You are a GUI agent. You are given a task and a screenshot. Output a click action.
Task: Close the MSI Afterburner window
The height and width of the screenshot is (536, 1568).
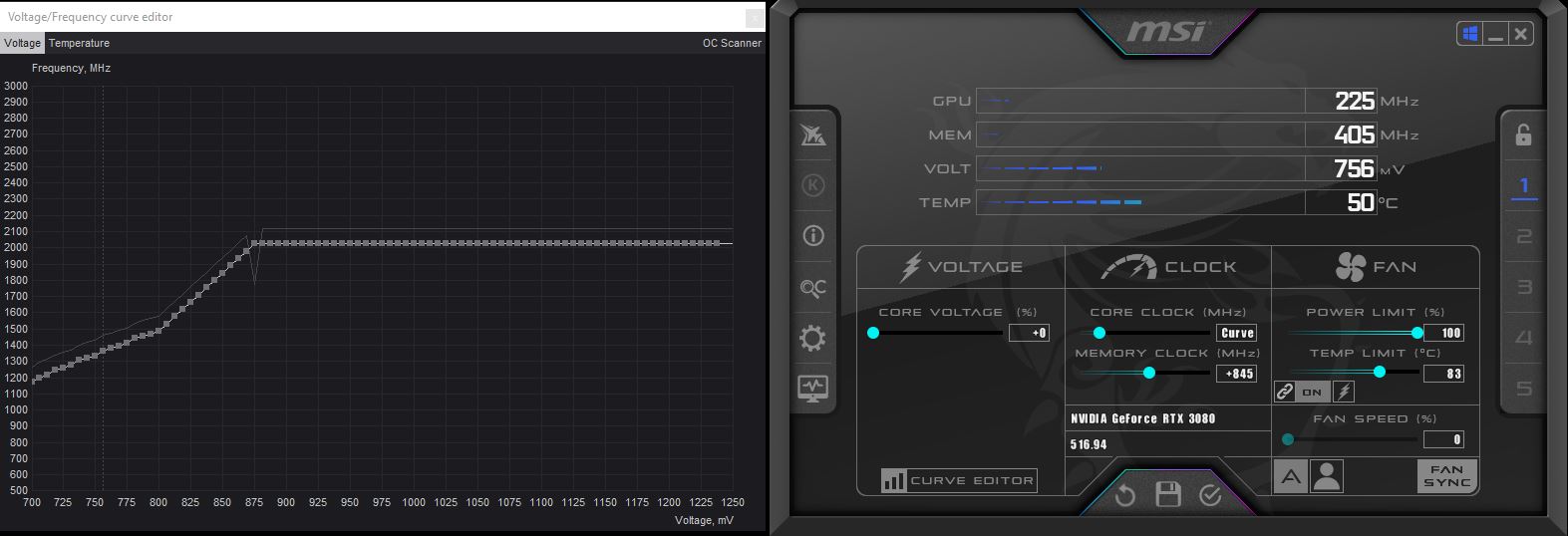(x=1520, y=34)
